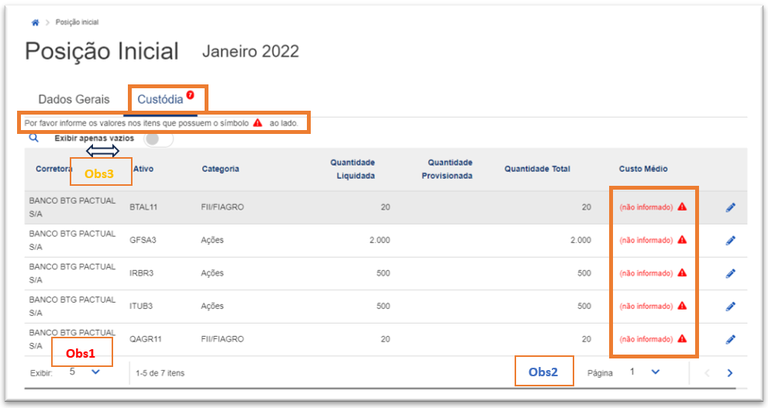768x408 pixels.
Task: Switch to the Dados Gerais tab
Action: tap(74, 100)
